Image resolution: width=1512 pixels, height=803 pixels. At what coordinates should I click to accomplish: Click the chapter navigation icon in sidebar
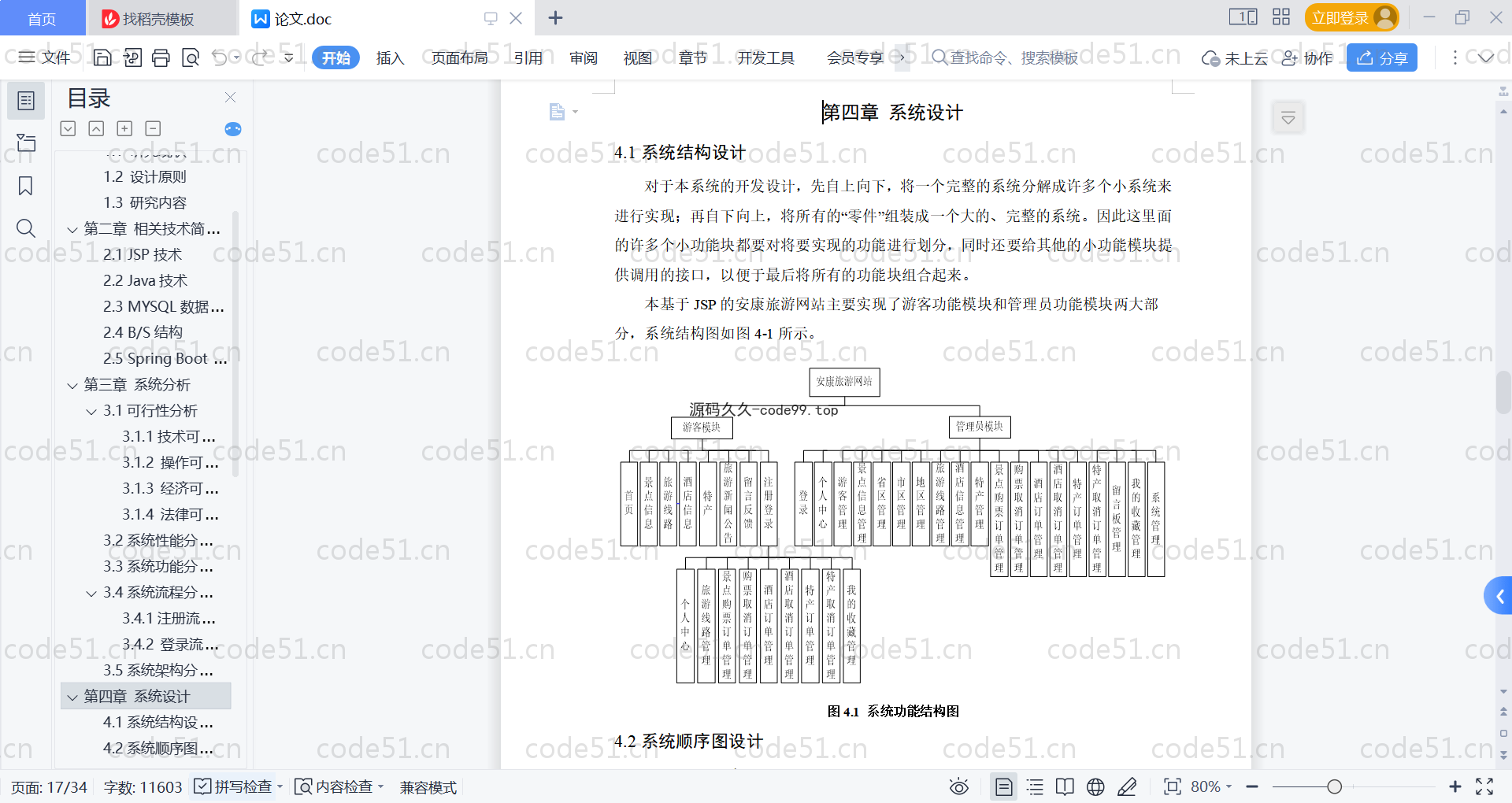click(26, 142)
